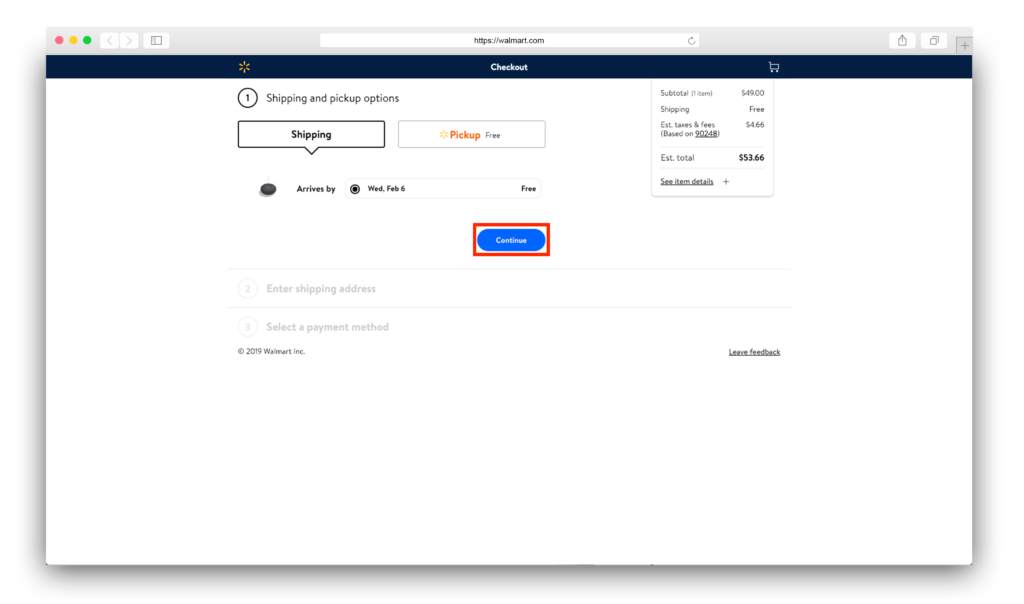Open a new tab with the plus button
Image resolution: width=1024 pixels, height=604 pixels.
pos(964,46)
